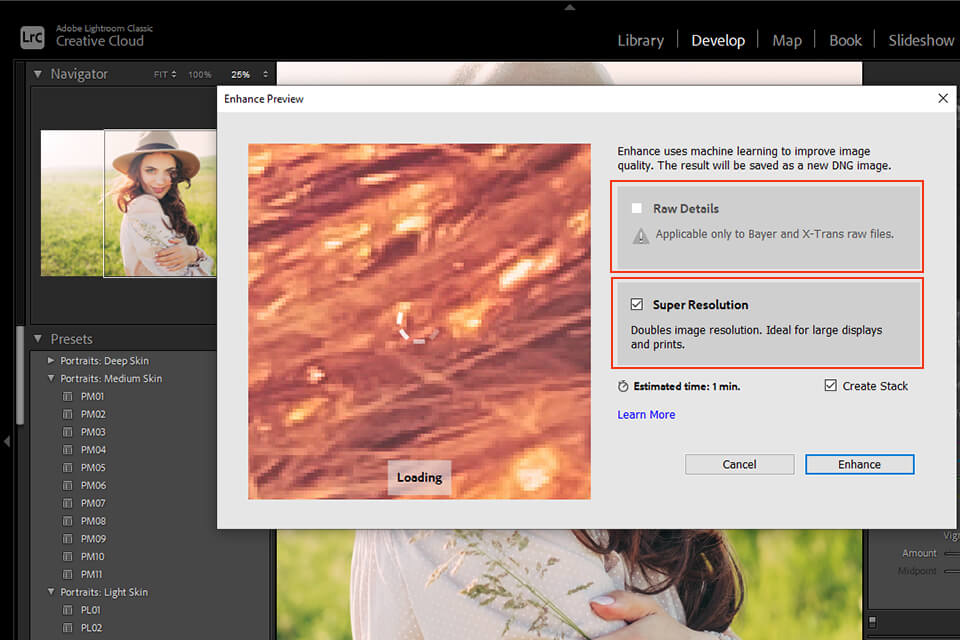The width and height of the screenshot is (960, 640).
Task: Click the PL02 preset icon
Action: tap(67, 628)
